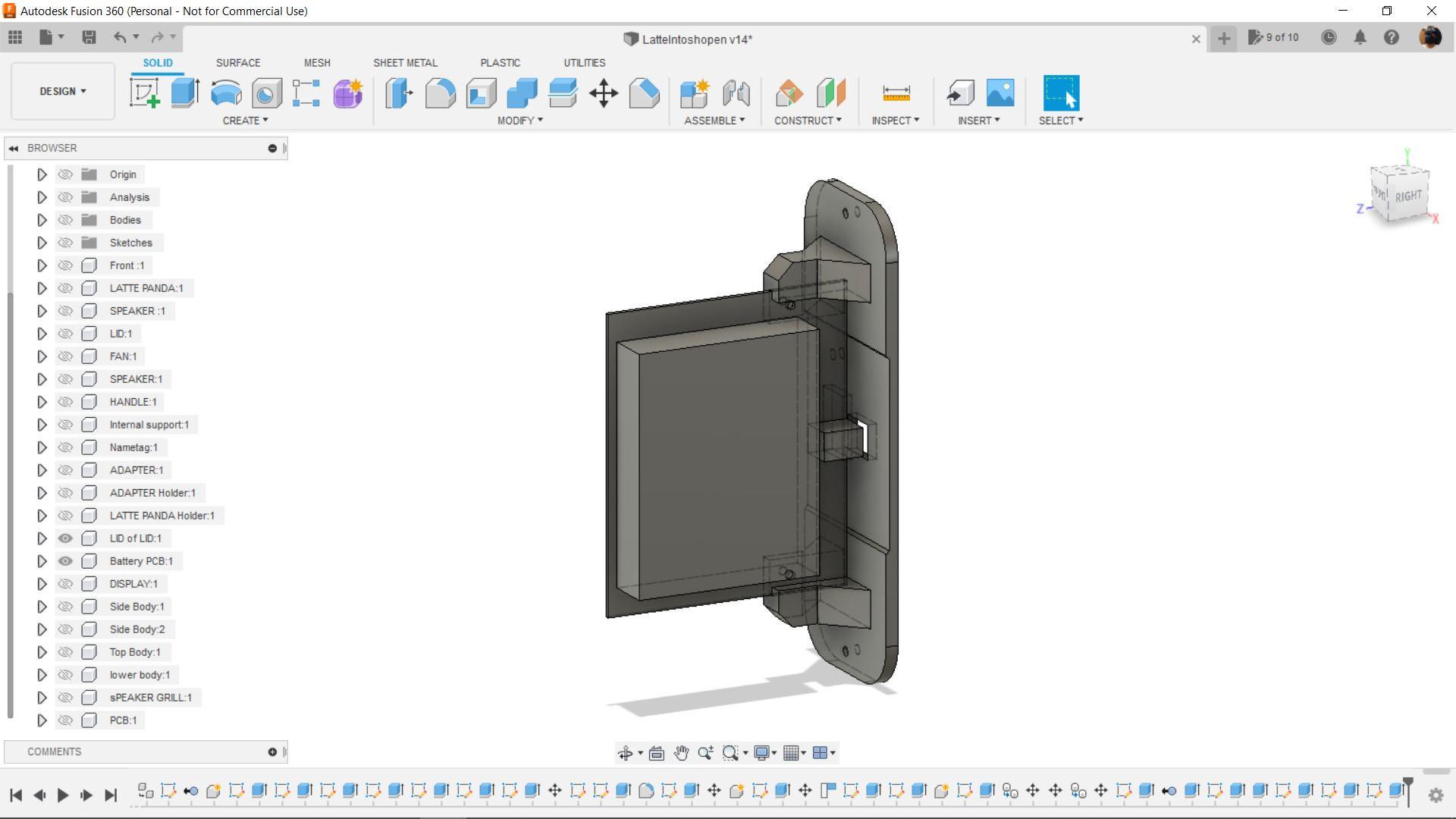1456x819 pixels.
Task: Expand the HANDLE:1 component tree node
Action: coord(42,402)
